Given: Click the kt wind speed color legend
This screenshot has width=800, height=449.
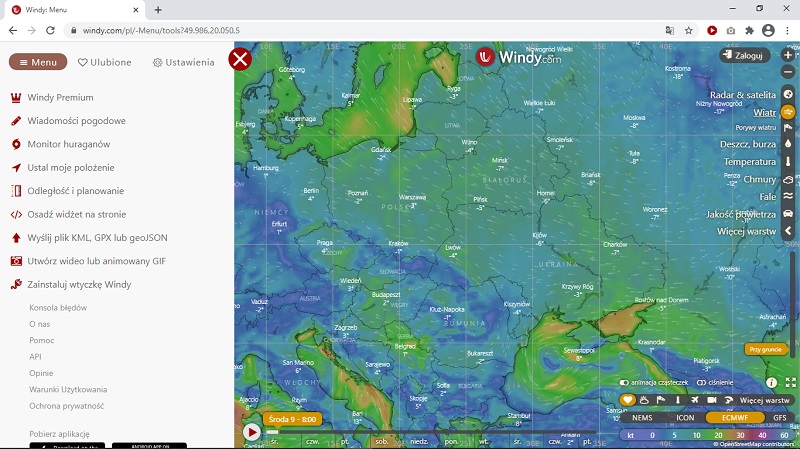Looking at the screenshot, I should (631, 435).
